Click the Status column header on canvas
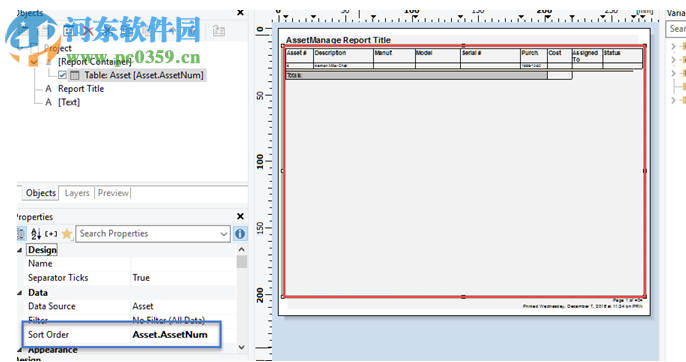This screenshot has height=362, width=686. (x=612, y=53)
